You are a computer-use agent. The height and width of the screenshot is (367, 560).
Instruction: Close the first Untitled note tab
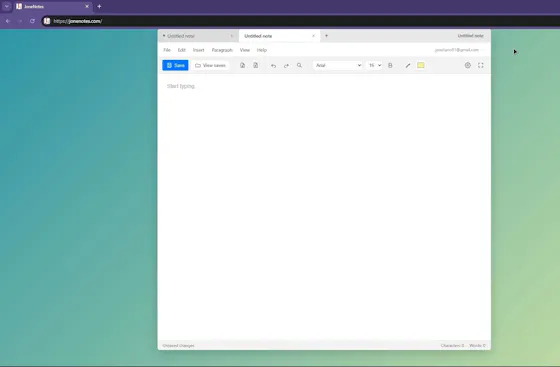[231, 36]
